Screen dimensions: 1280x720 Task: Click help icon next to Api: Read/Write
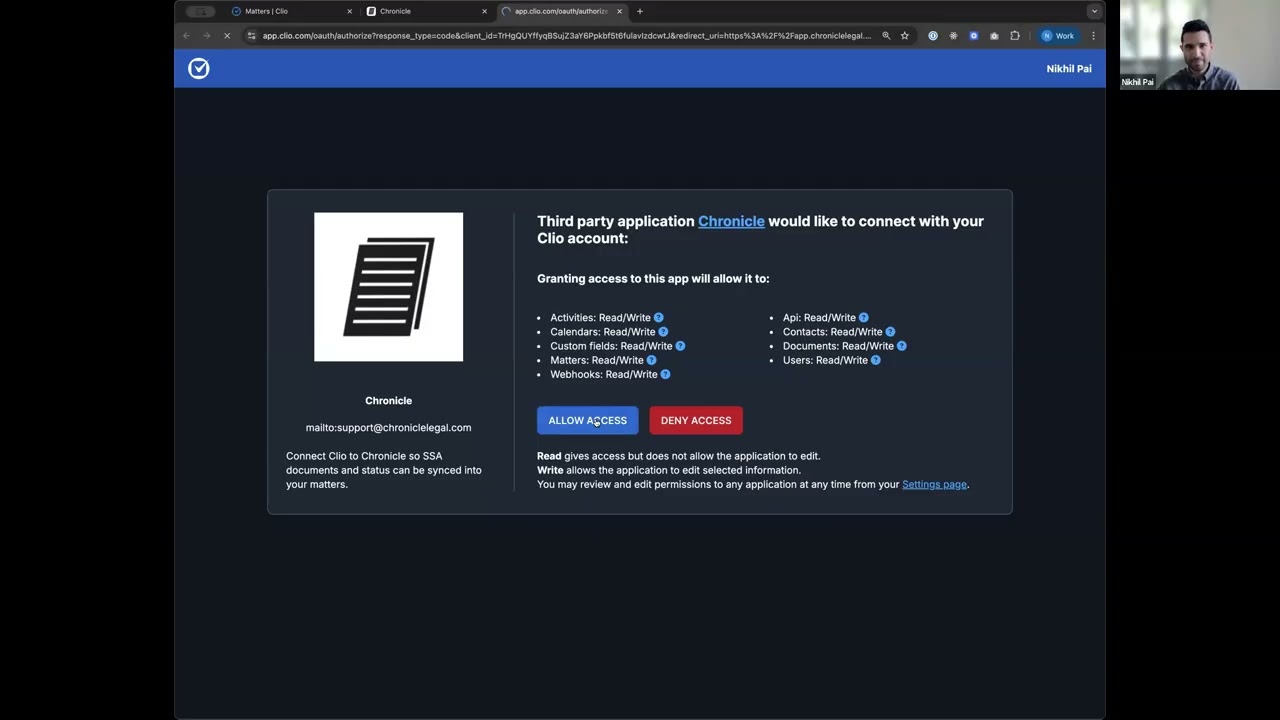863,317
